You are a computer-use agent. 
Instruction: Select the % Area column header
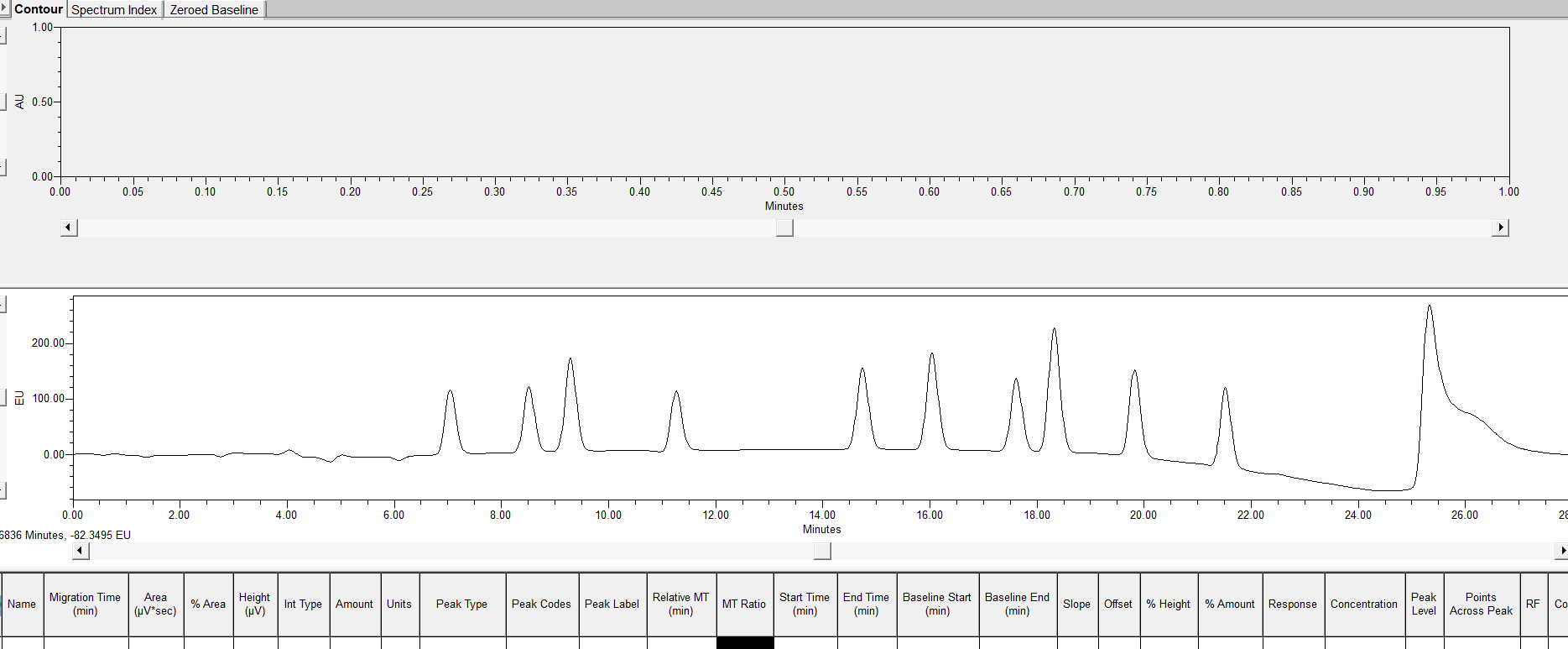208,604
